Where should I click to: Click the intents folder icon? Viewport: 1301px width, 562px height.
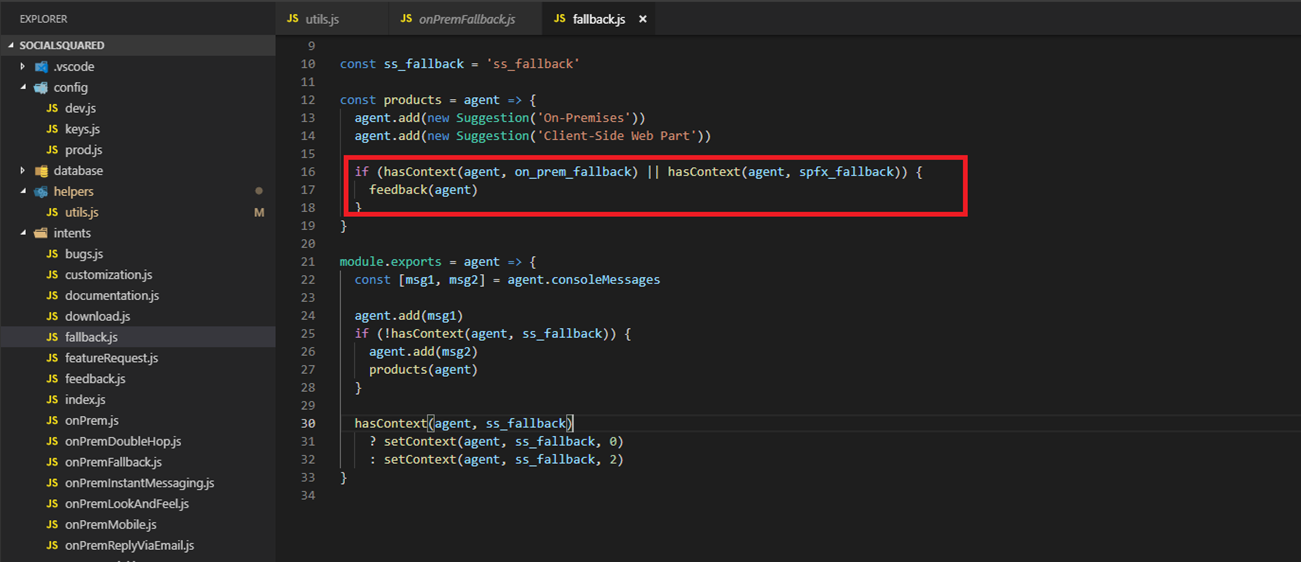[x=41, y=233]
